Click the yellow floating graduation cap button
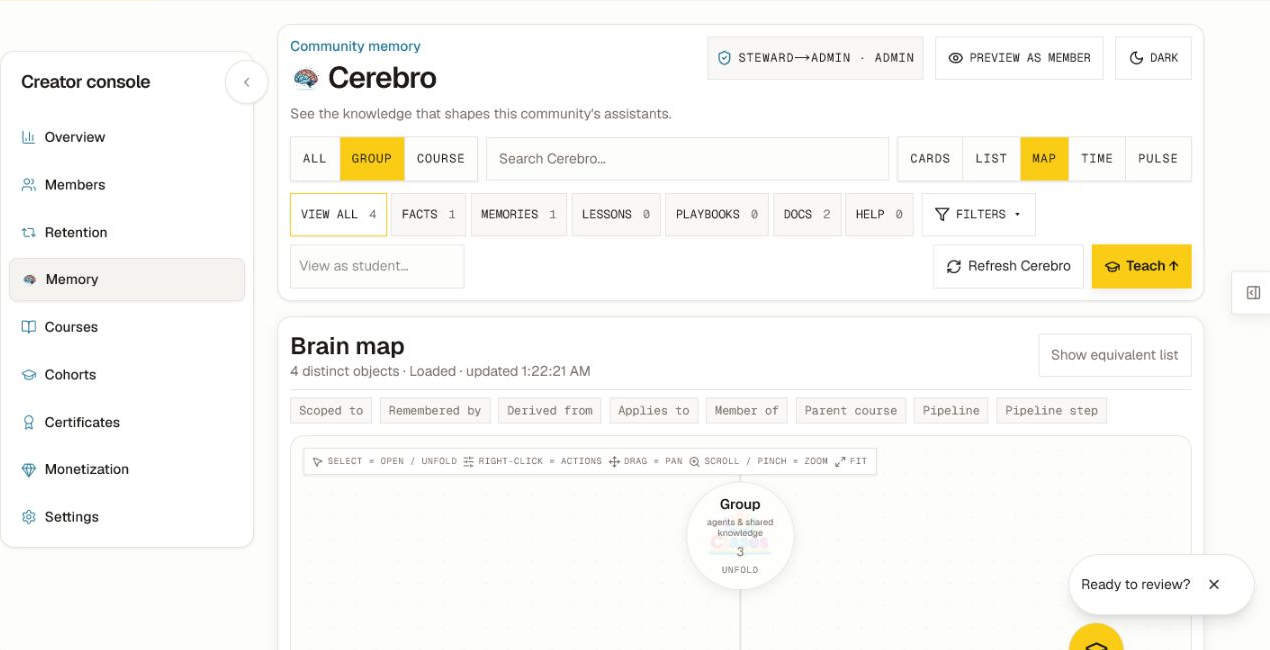Viewport: 1270px width, 650px height. point(1096,637)
